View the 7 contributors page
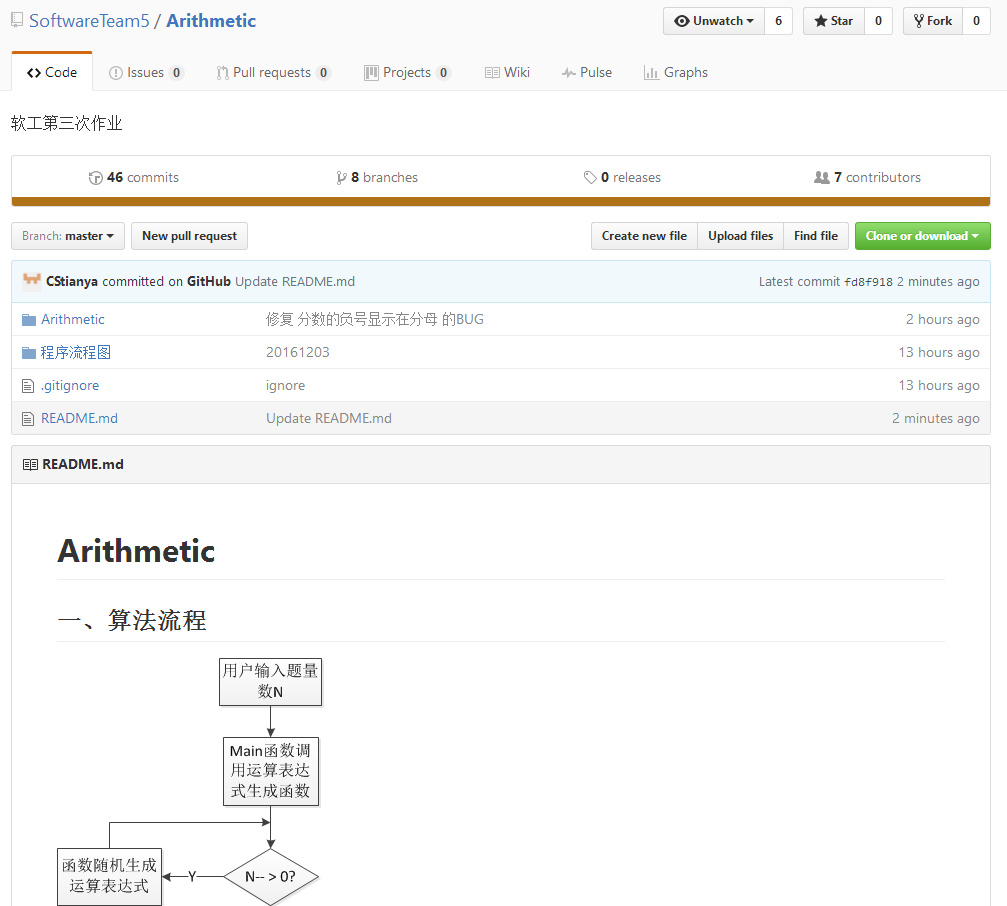 (867, 177)
